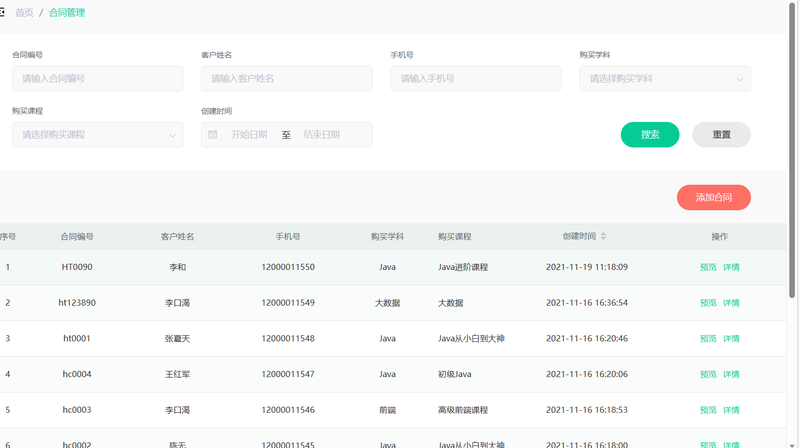Focus the 手机号 input field

pos(476,79)
